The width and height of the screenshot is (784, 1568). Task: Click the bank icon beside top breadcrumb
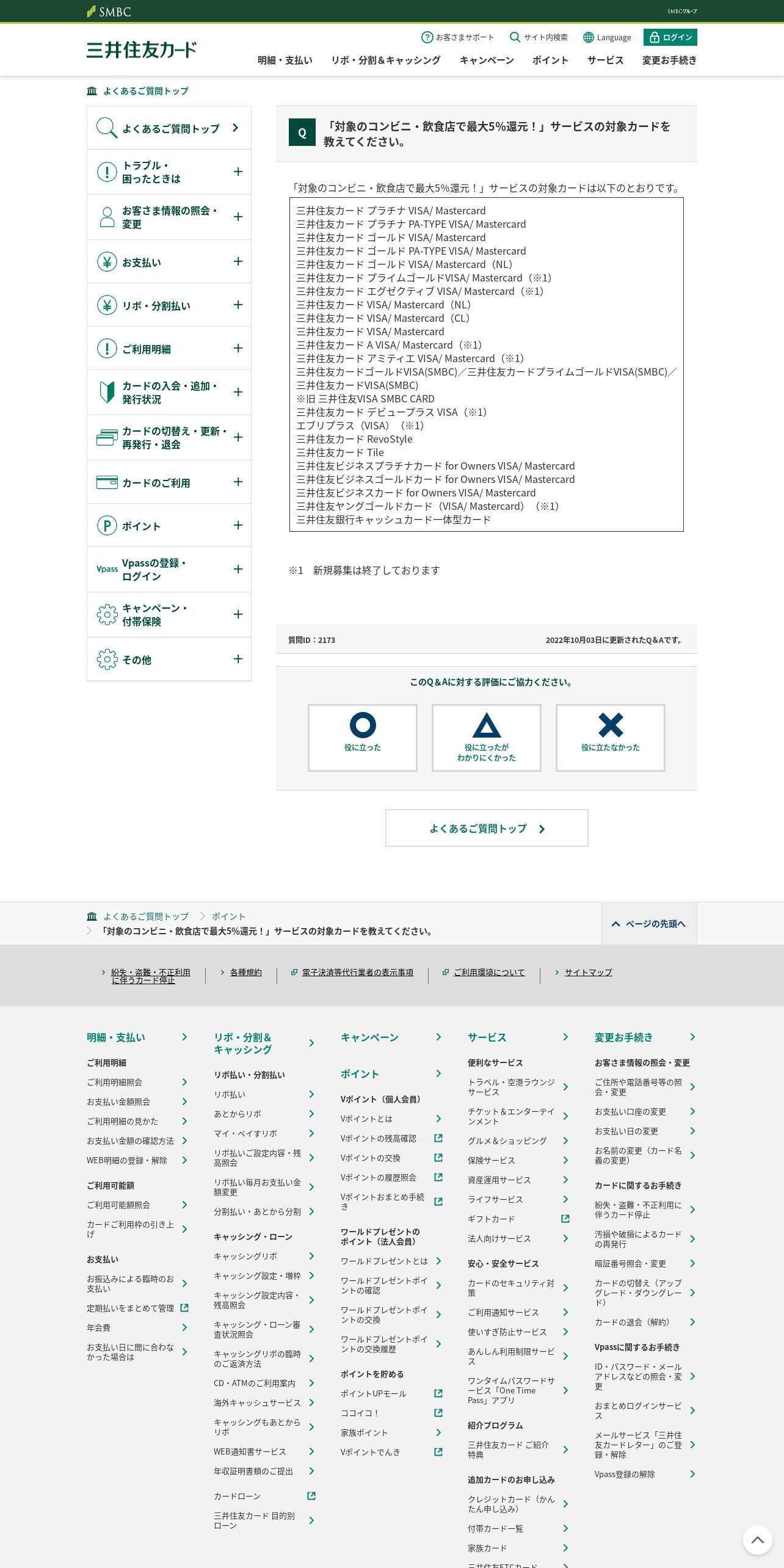92,91
